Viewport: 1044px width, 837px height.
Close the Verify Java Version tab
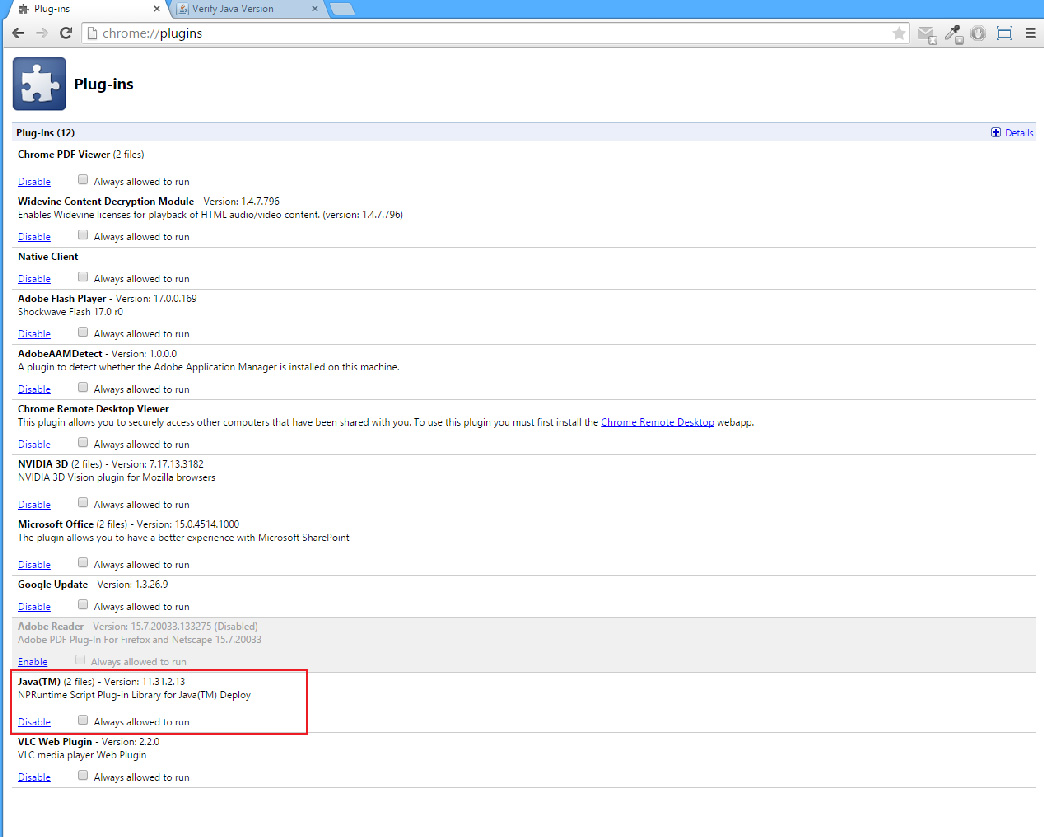click(315, 9)
